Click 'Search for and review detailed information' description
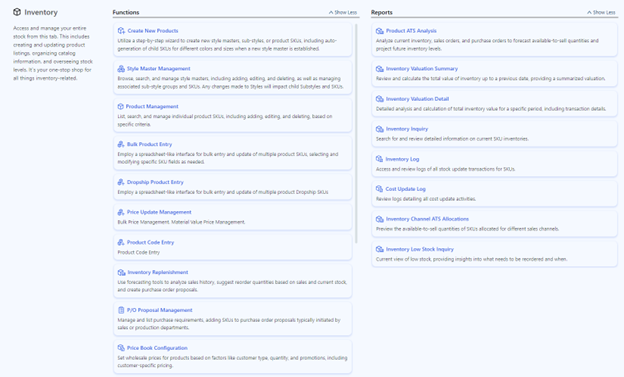 coord(452,139)
